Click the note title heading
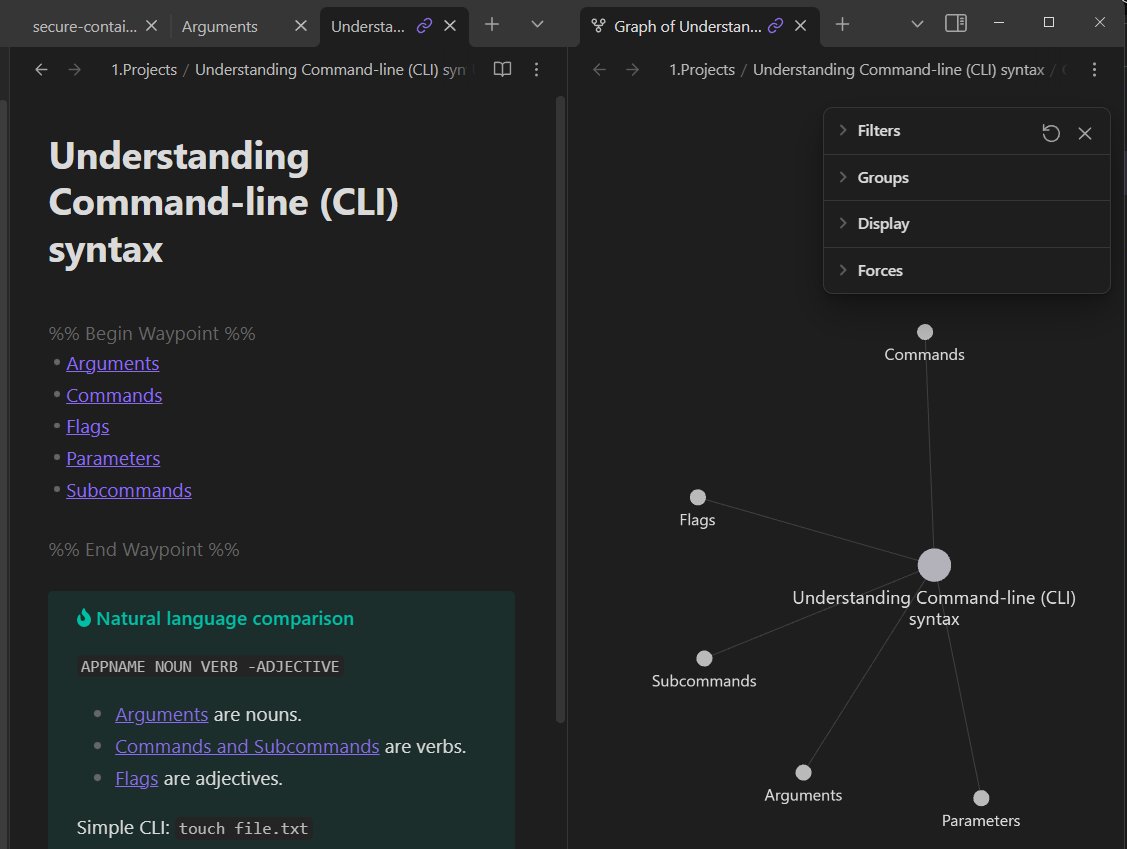1127x849 pixels. pos(224,203)
